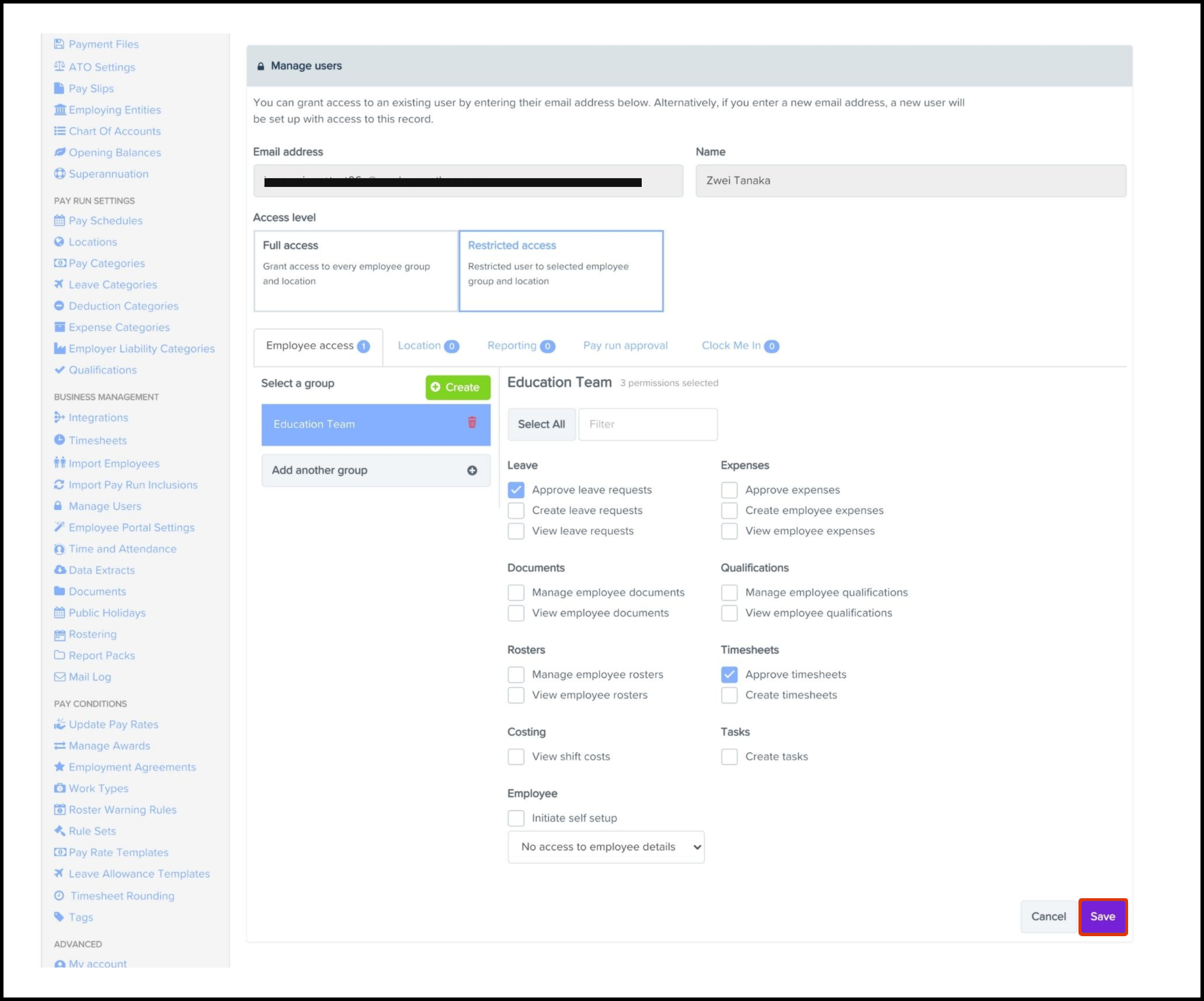The height and width of the screenshot is (1001, 1204).
Task: Open the Pay run approval tab
Action: pyautogui.click(x=625, y=346)
